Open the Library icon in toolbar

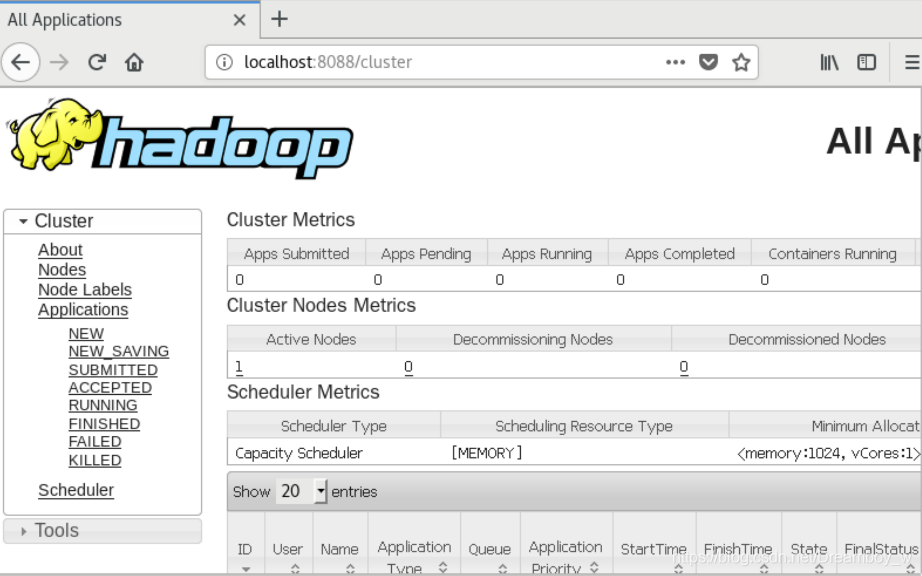click(x=829, y=62)
